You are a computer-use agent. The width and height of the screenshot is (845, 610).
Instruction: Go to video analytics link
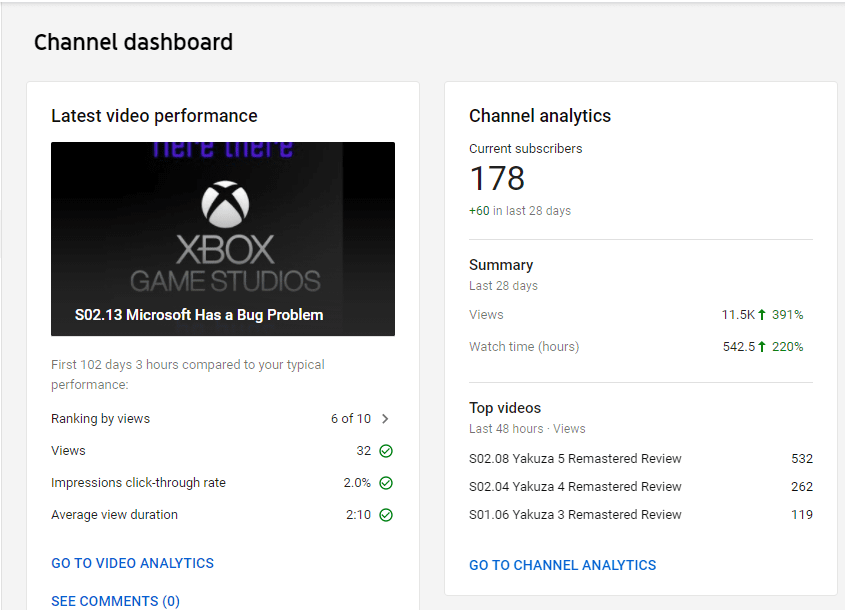point(132,563)
